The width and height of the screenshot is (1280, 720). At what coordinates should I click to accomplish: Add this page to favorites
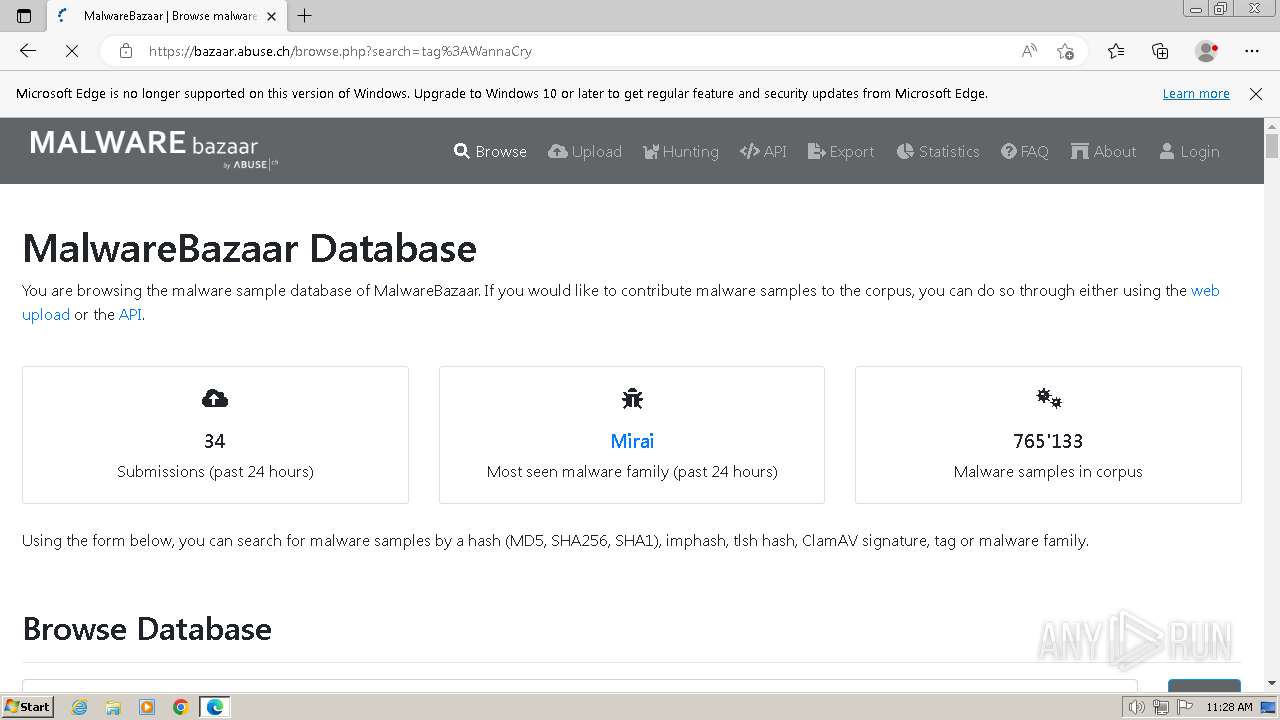pyautogui.click(x=1065, y=51)
